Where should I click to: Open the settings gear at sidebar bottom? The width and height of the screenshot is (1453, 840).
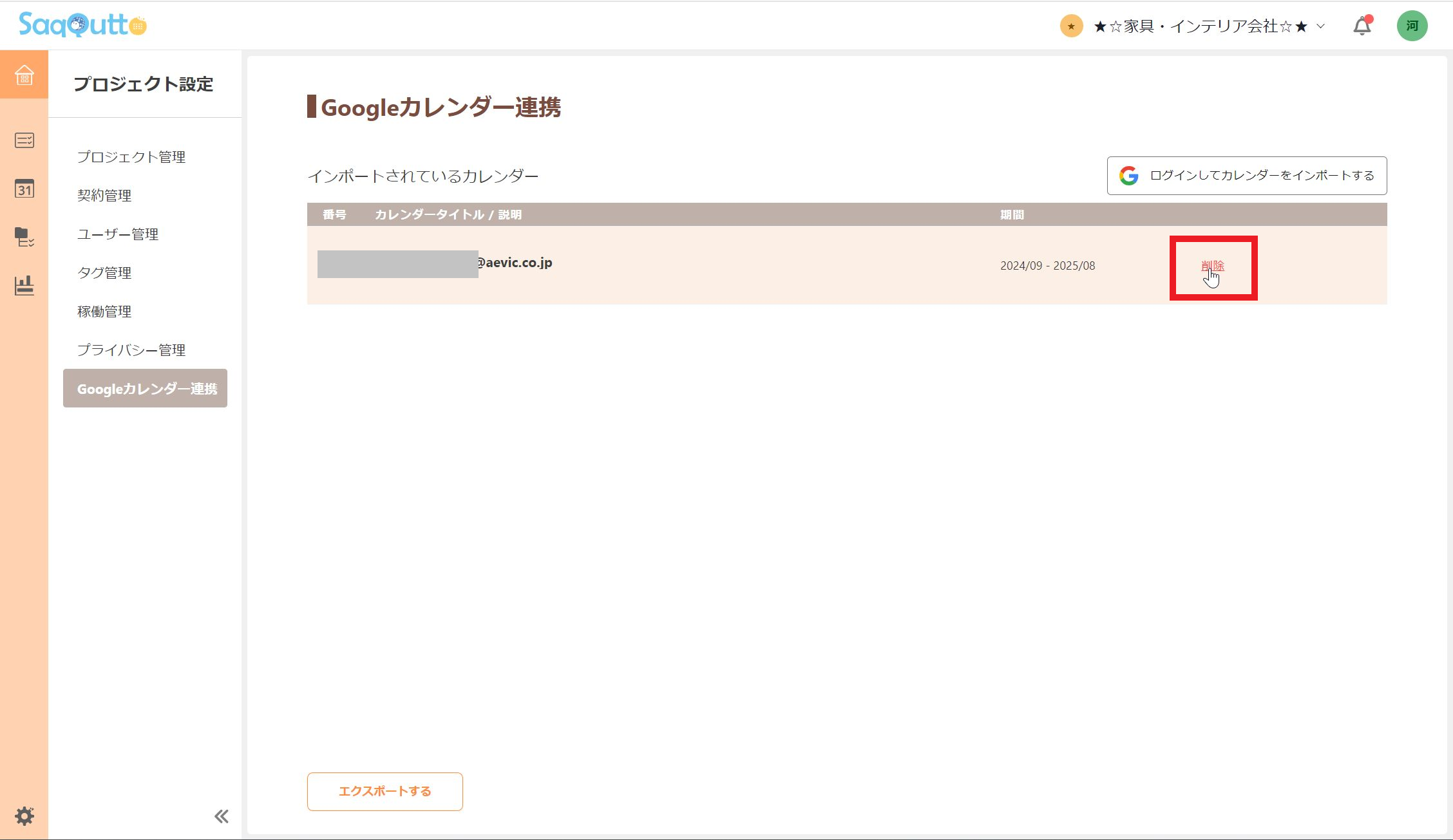(x=24, y=816)
